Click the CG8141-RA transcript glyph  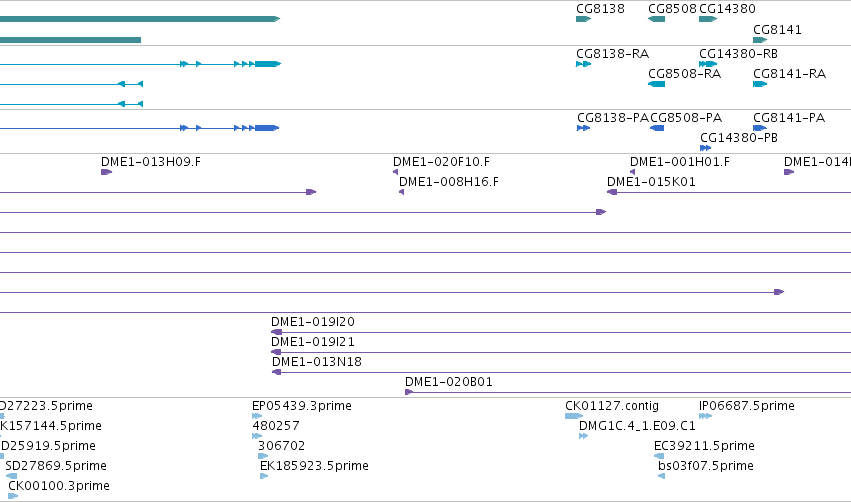[x=760, y=84]
